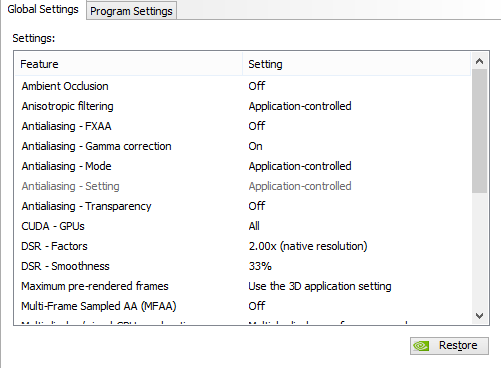
Task: Click the Feature column header
Action: pyautogui.click(x=128, y=64)
